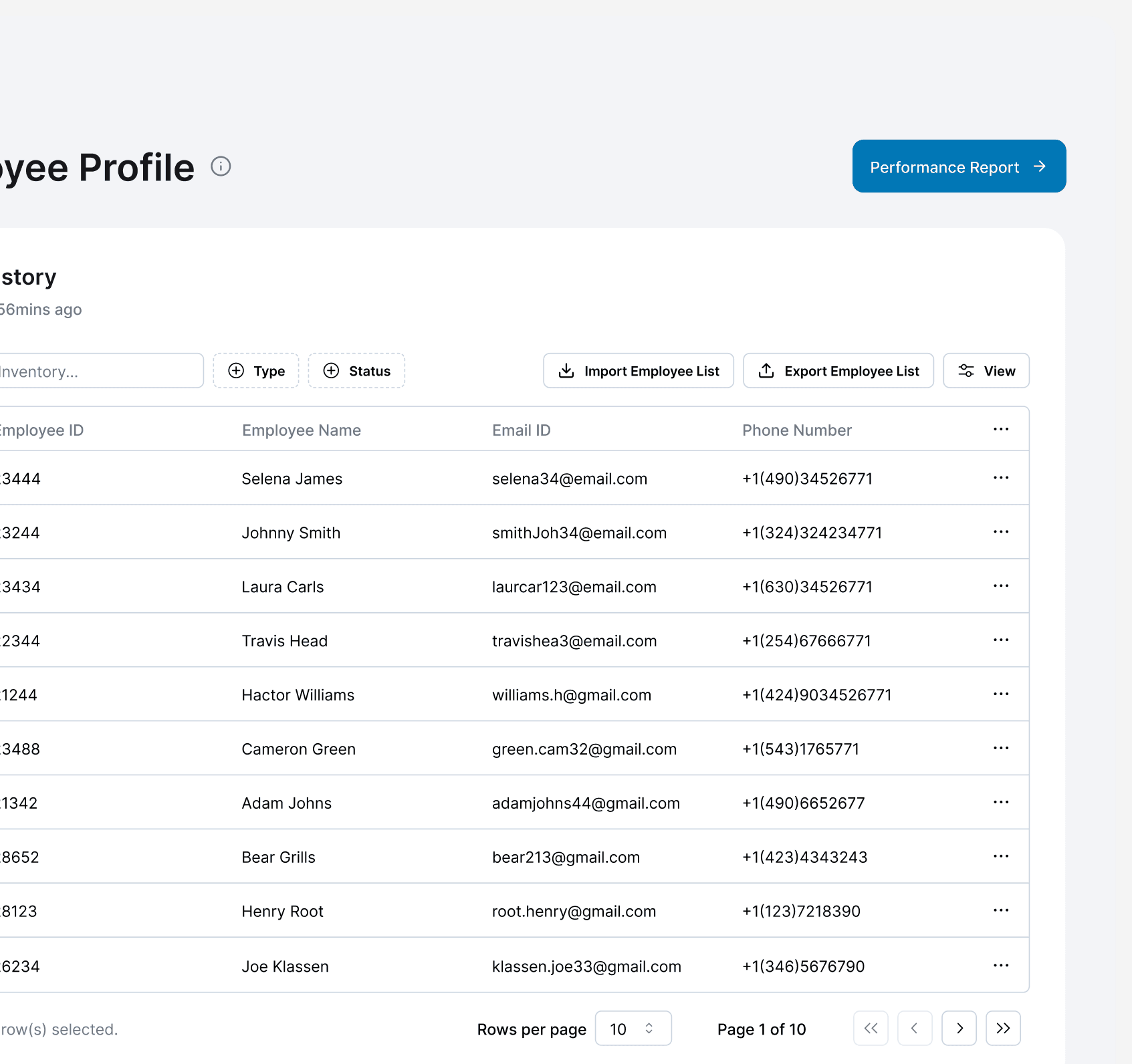The width and height of the screenshot is (1132, 1064).
Task: Click the info icon beside the page title
Action: click(221, 166)
